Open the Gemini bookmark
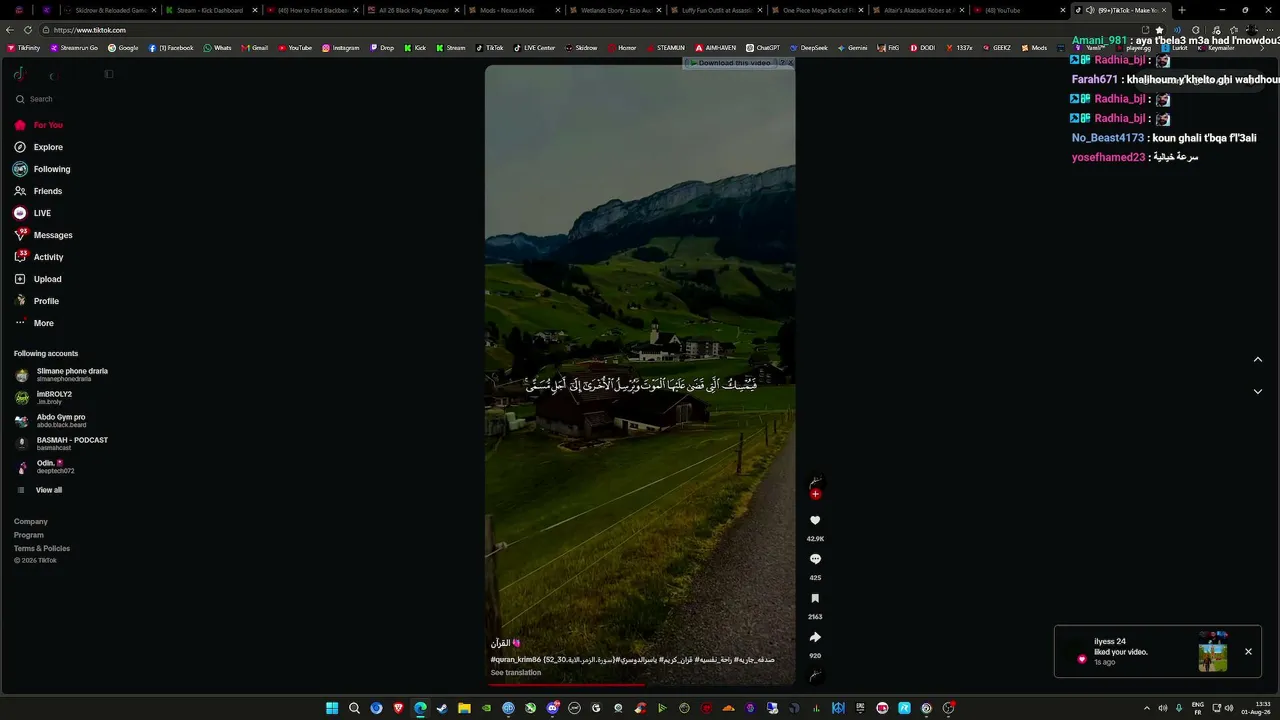Viewport: 1280px width, 720px height. click(852, 48)
